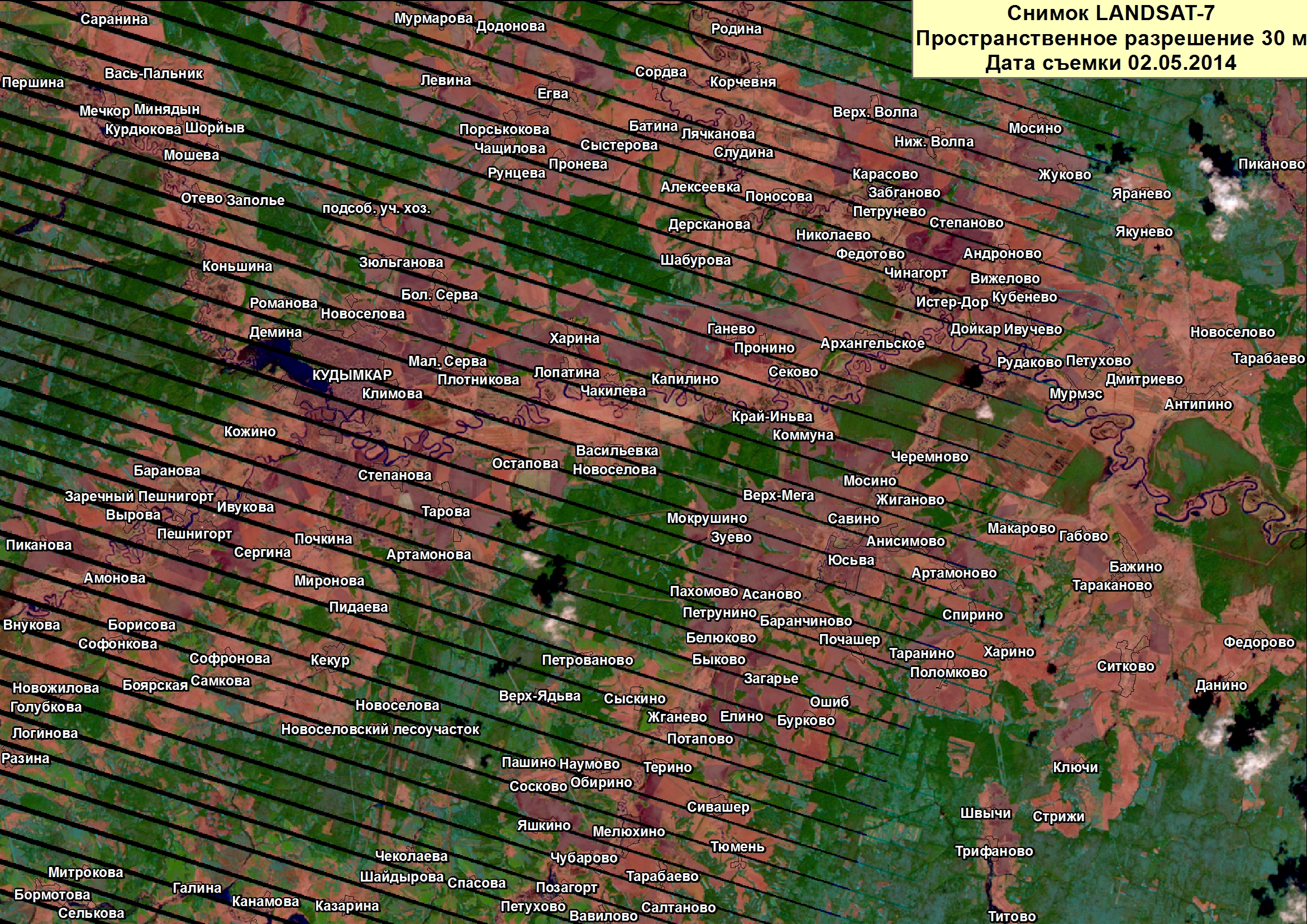Select the Вась-Пальник label
Viewport: 1307px width, 924px height.
pos(154,73)
